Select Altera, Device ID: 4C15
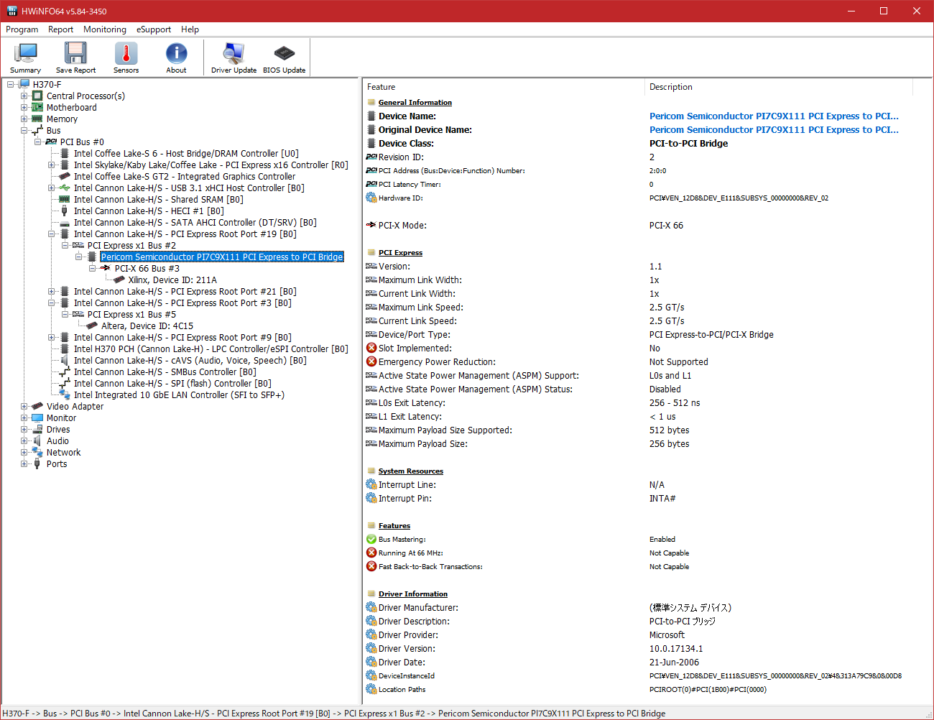The width and height of the screenshot is (934, 720). point(147,326)
